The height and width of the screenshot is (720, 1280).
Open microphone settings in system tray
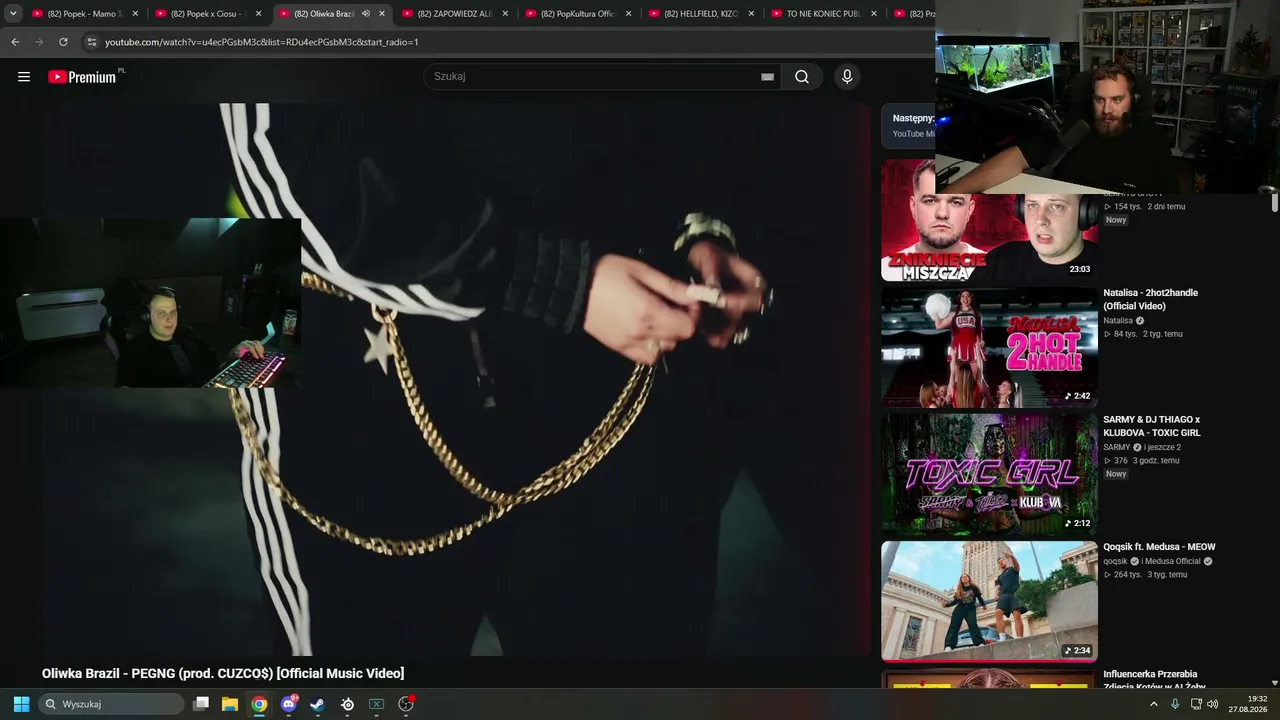(1175, 704)
